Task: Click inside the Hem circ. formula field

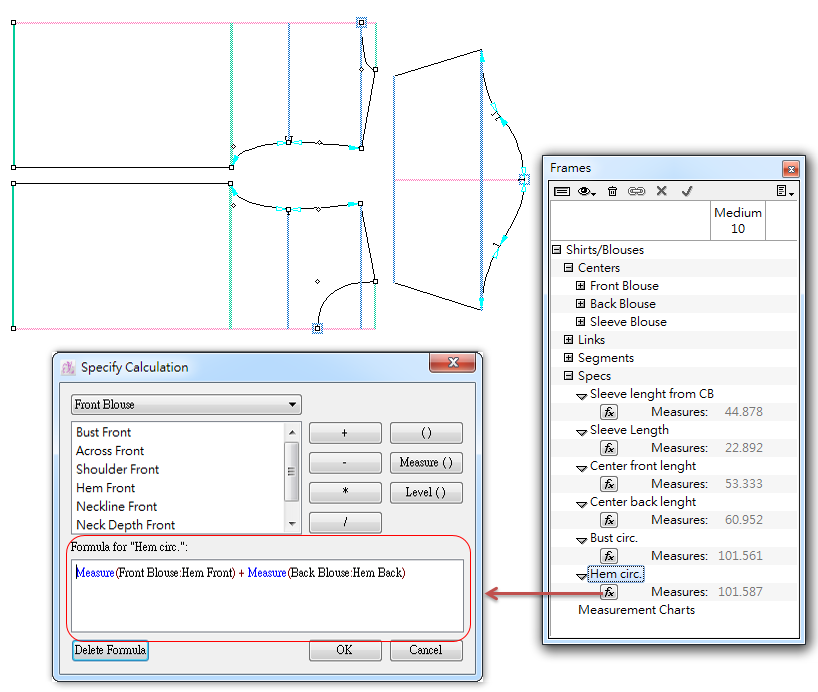Action: 265,596
